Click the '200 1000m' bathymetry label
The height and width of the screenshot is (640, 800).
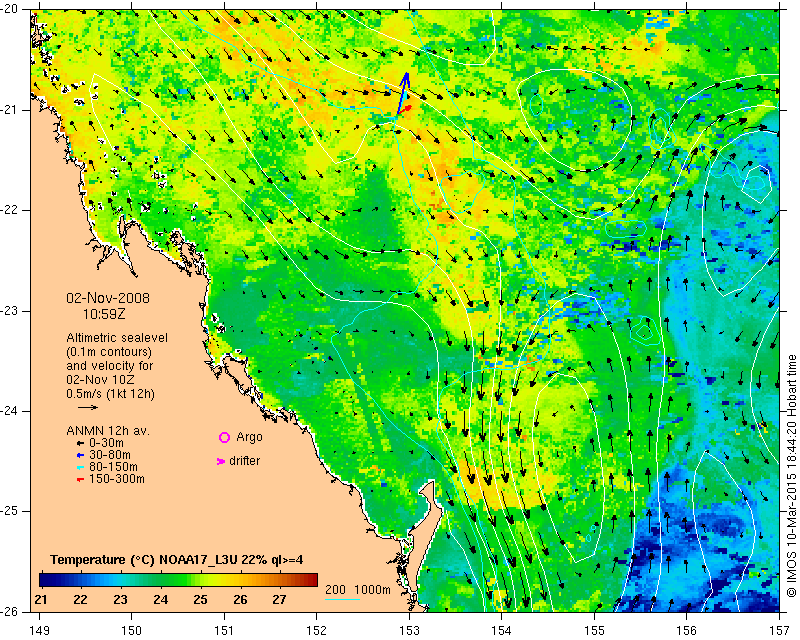click(358, 590)
